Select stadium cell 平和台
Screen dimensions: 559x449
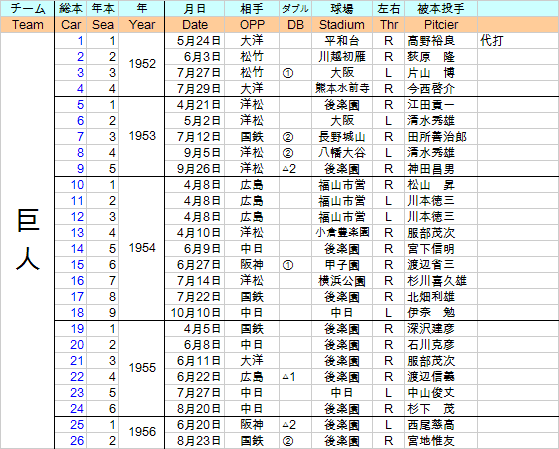pos(342,41)
